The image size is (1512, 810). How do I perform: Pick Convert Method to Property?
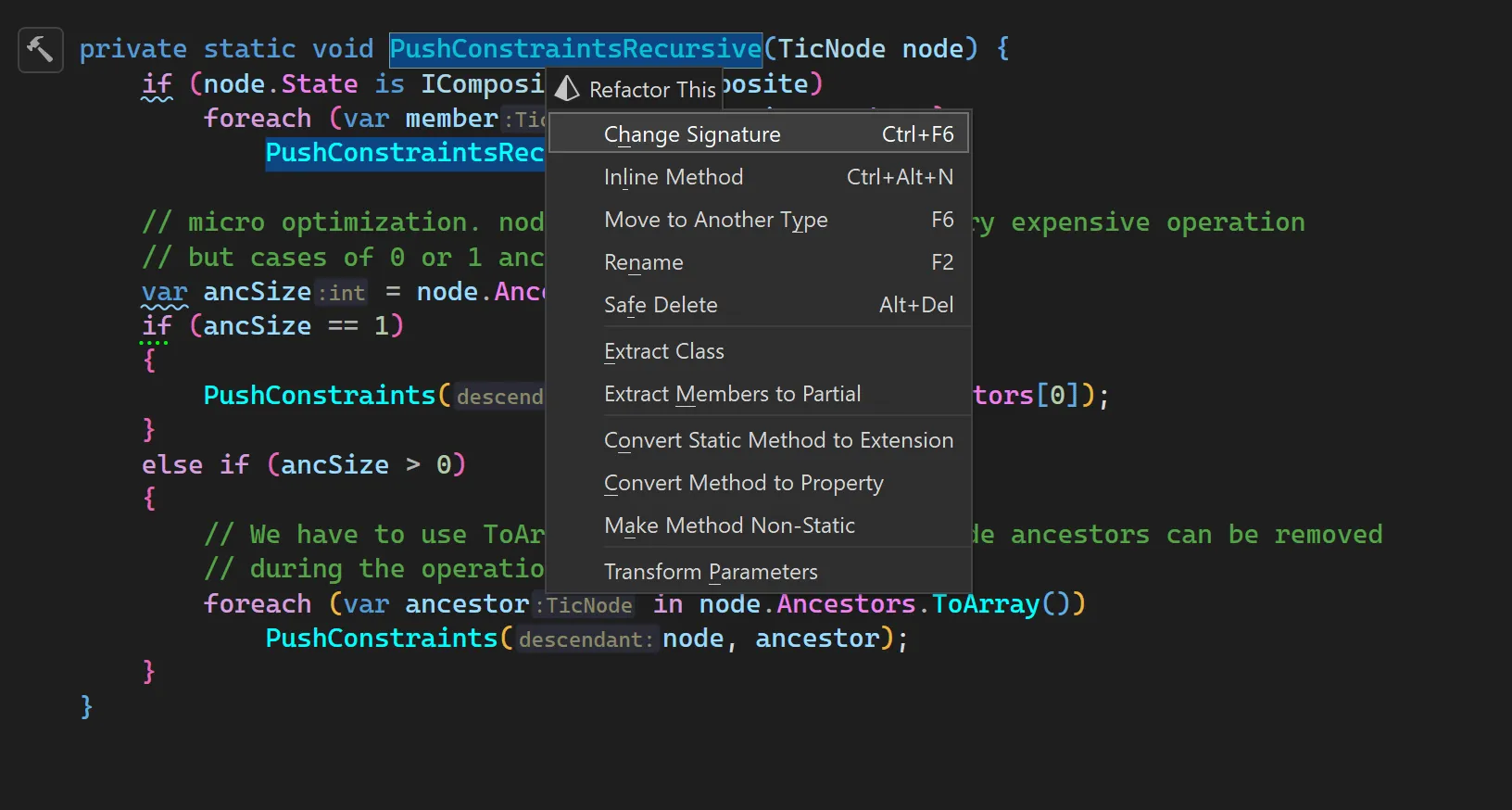click(759, 482)
